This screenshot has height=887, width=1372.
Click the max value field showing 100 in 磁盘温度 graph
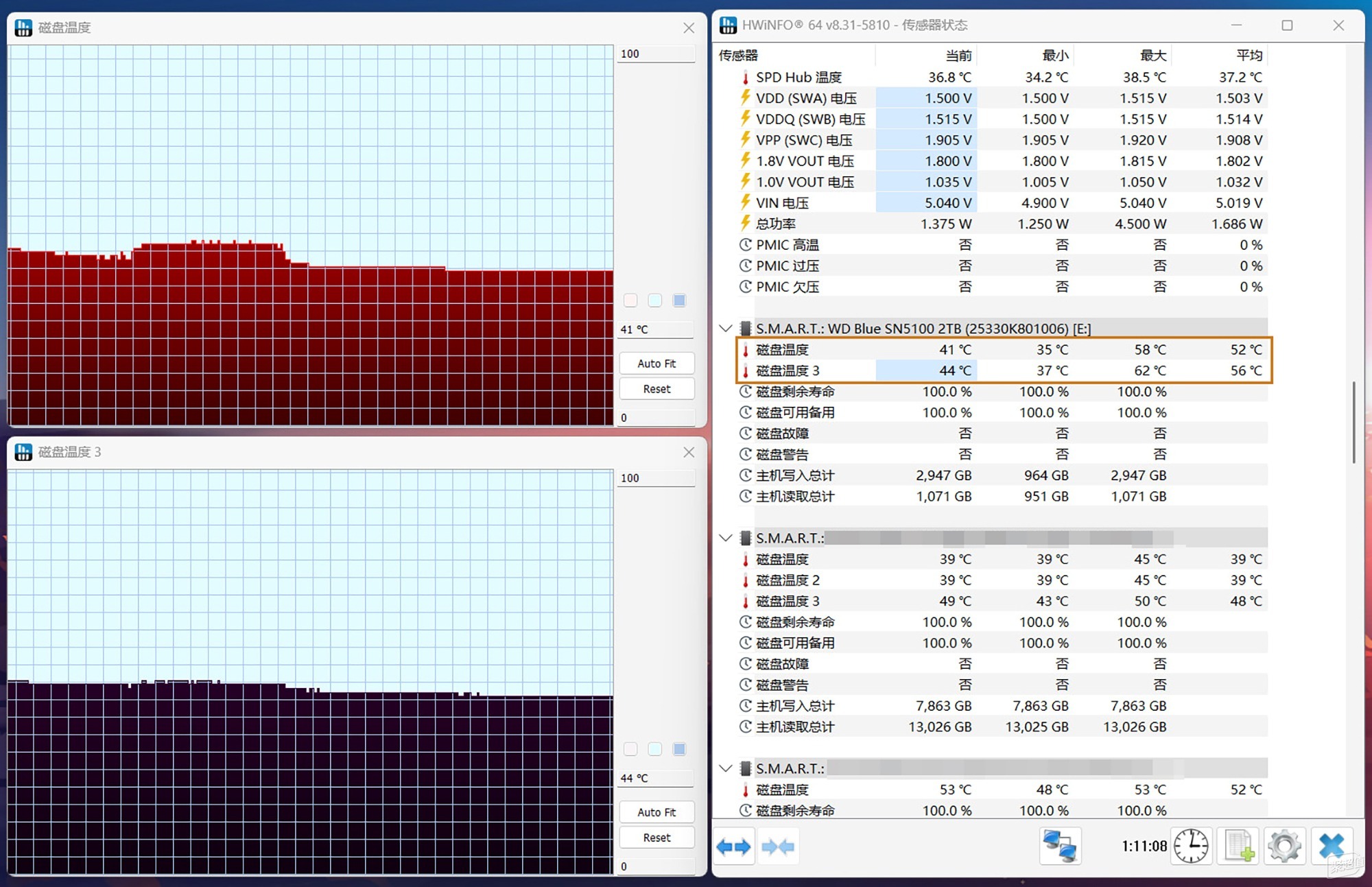(655, 54)
